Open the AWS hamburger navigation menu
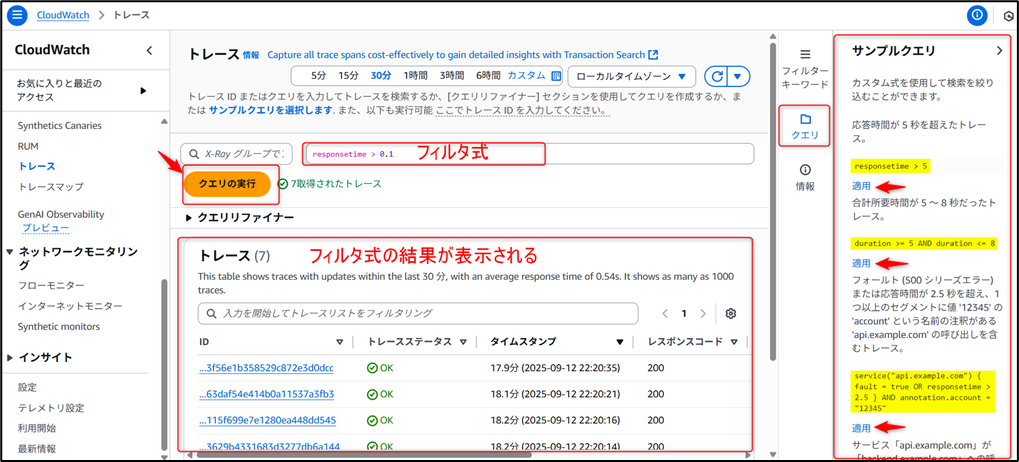Screen dimensions: 1019x462 pos(17,15)
